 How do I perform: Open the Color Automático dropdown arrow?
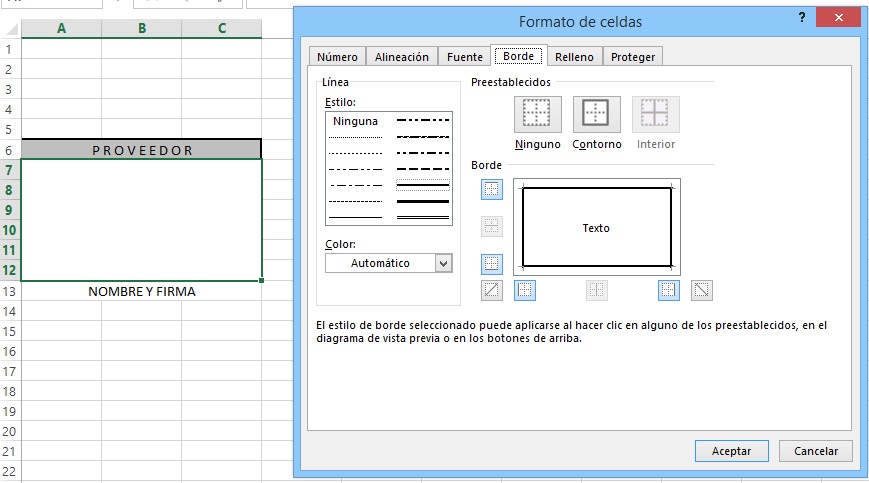(x=444, y=263)
